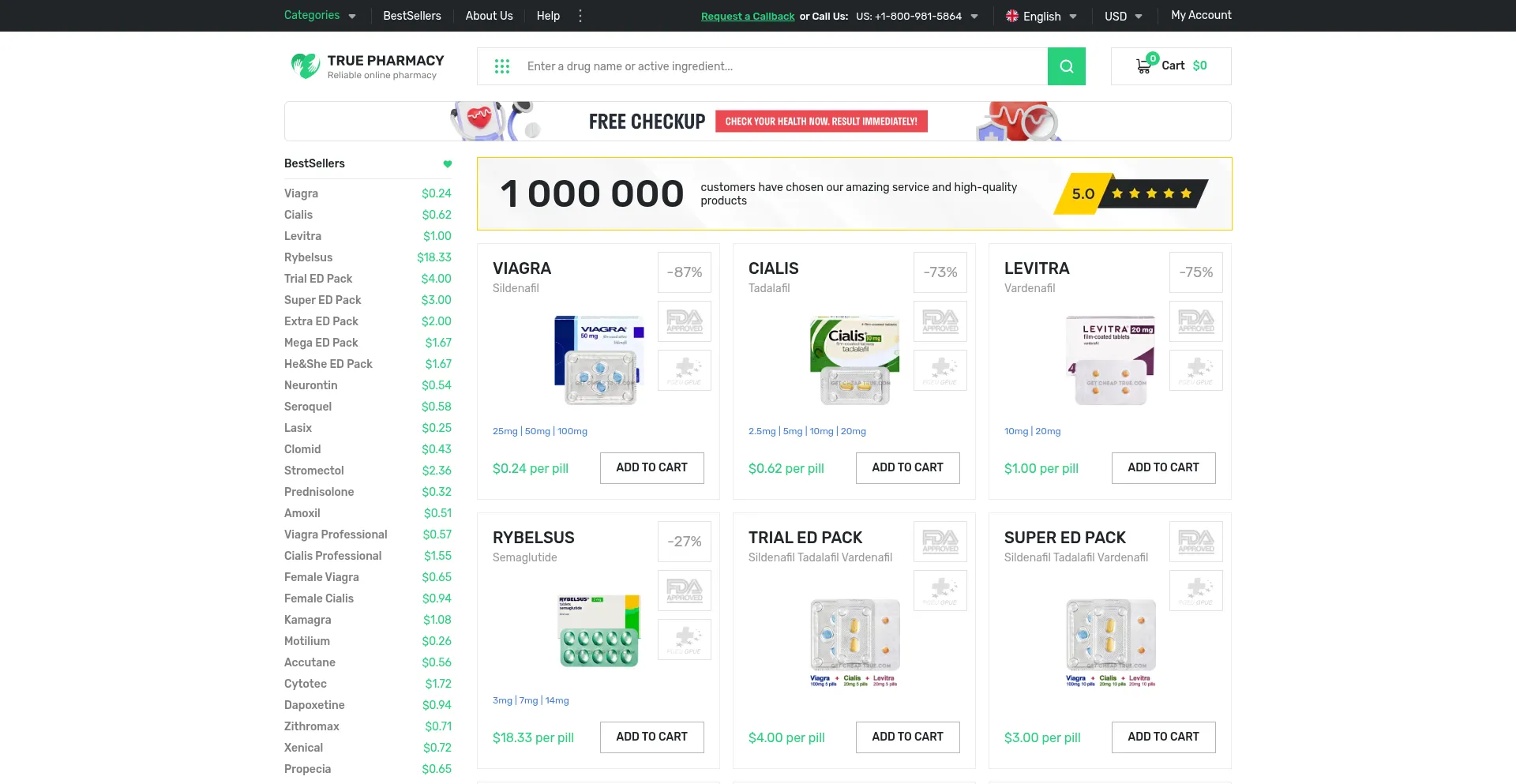Screen dimensions: 1516x784
Task: Click the TRIAL ED PACK product title
Action: click(805, 538)
